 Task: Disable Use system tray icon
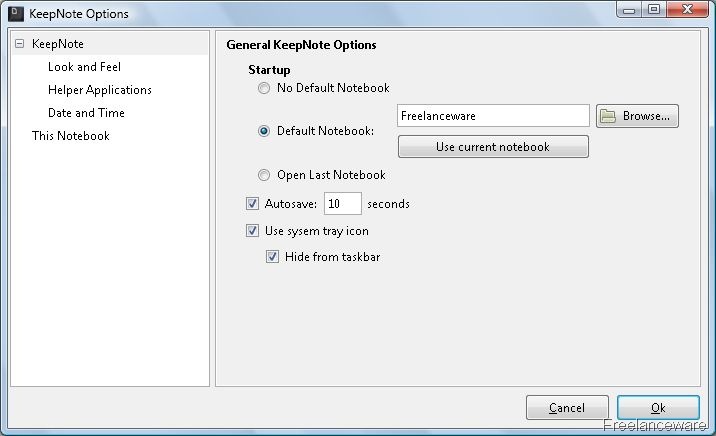pyautogui.click(x=253, y=231)
